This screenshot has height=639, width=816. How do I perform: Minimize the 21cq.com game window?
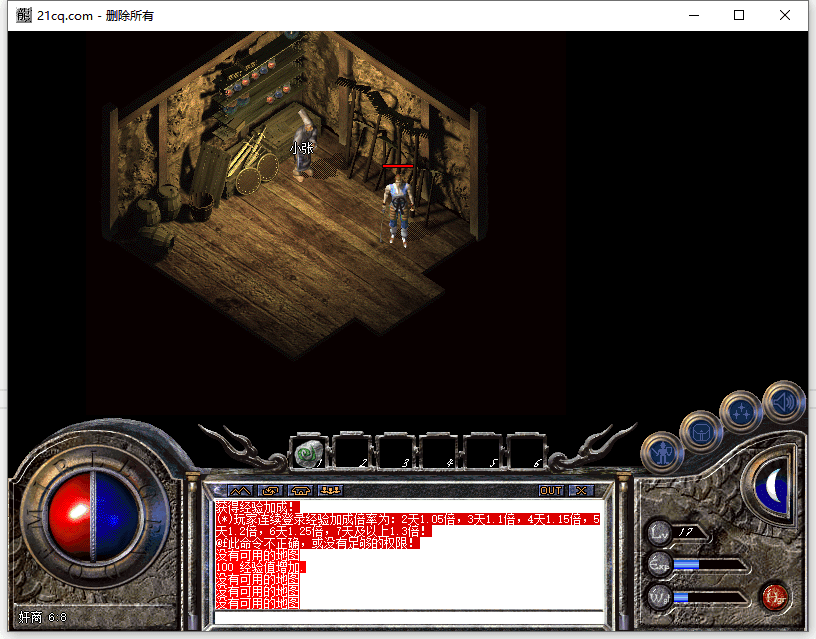pos(694,15)
